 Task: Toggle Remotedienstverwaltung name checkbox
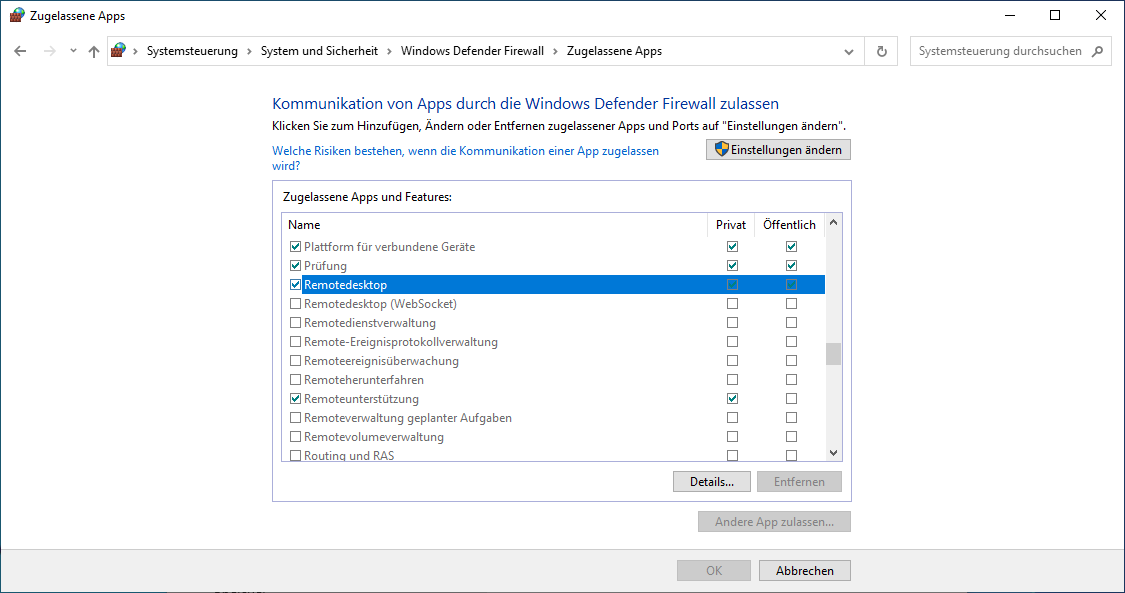295,323
